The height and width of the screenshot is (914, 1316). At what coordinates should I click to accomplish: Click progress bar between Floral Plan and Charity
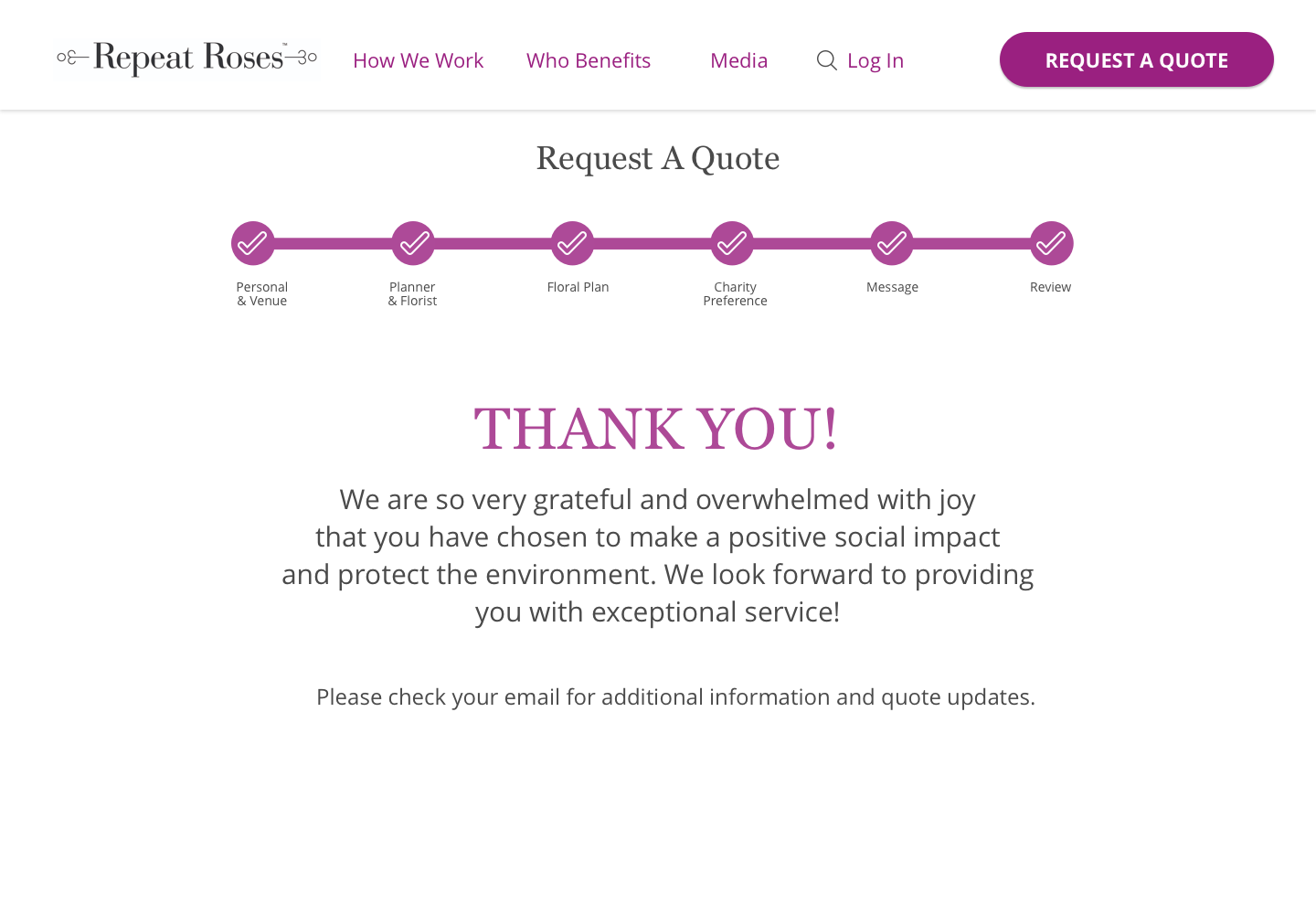click(653, 243)
